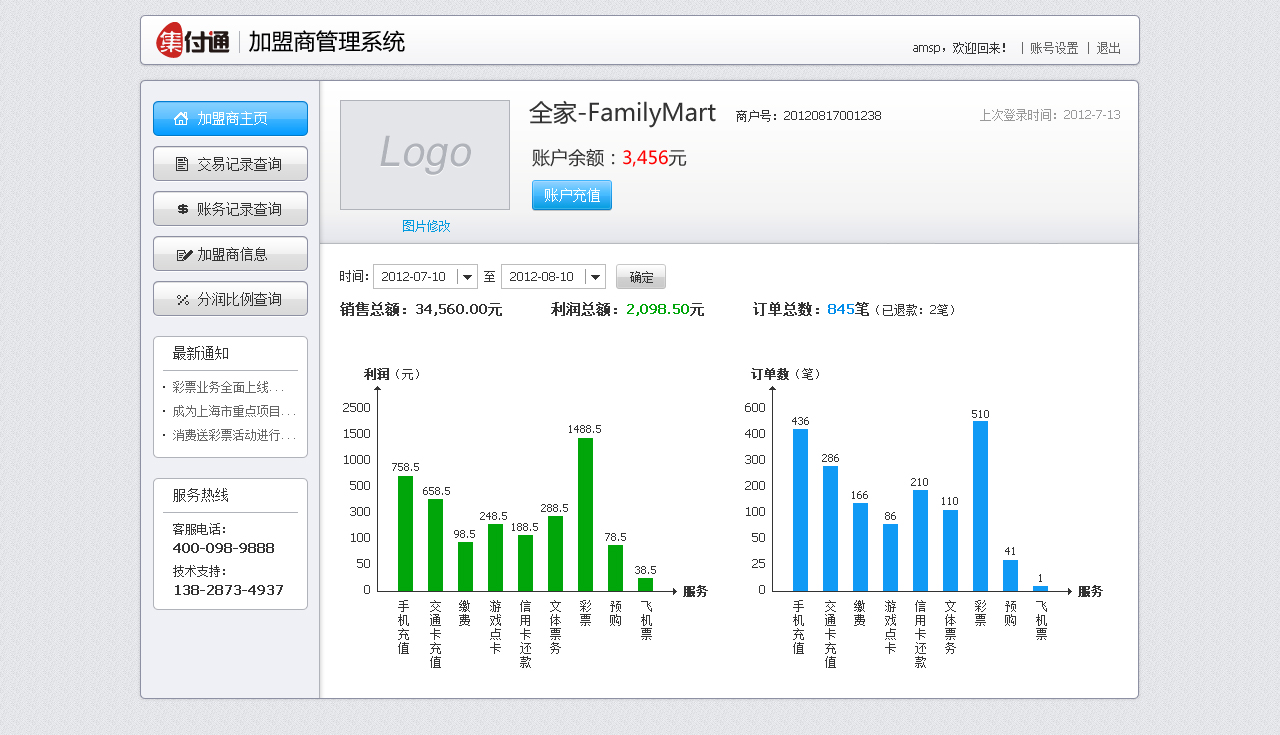Open 加盟商信息 in the sidebar
This screenshot has width=1280, height=735.
click(230, 253)
